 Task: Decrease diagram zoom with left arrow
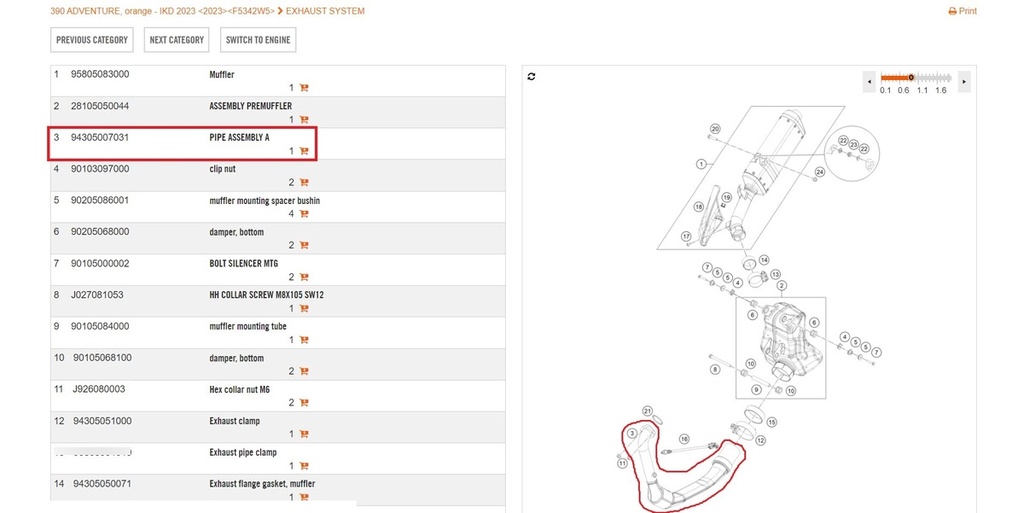869,82
